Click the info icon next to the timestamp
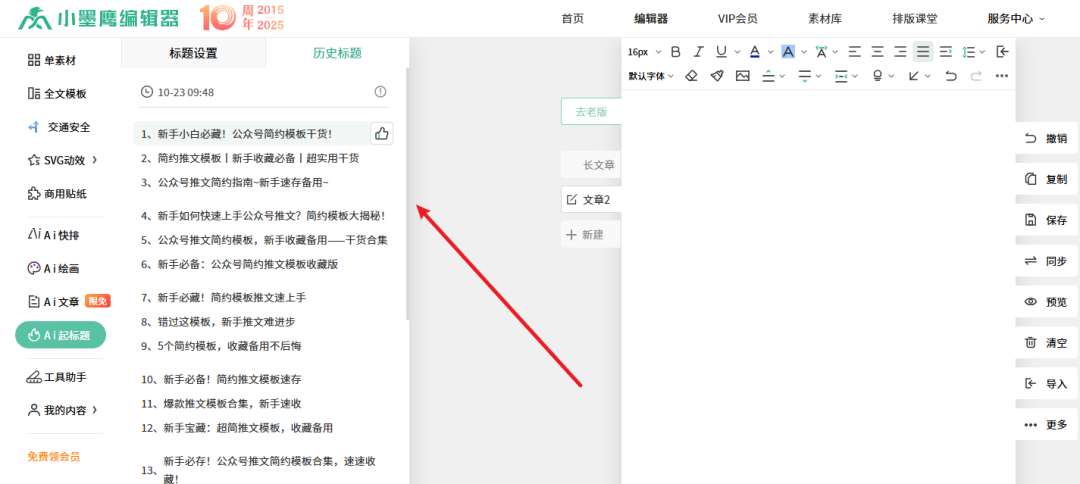Screen dimensions: 1080x484 coord(380,92)
